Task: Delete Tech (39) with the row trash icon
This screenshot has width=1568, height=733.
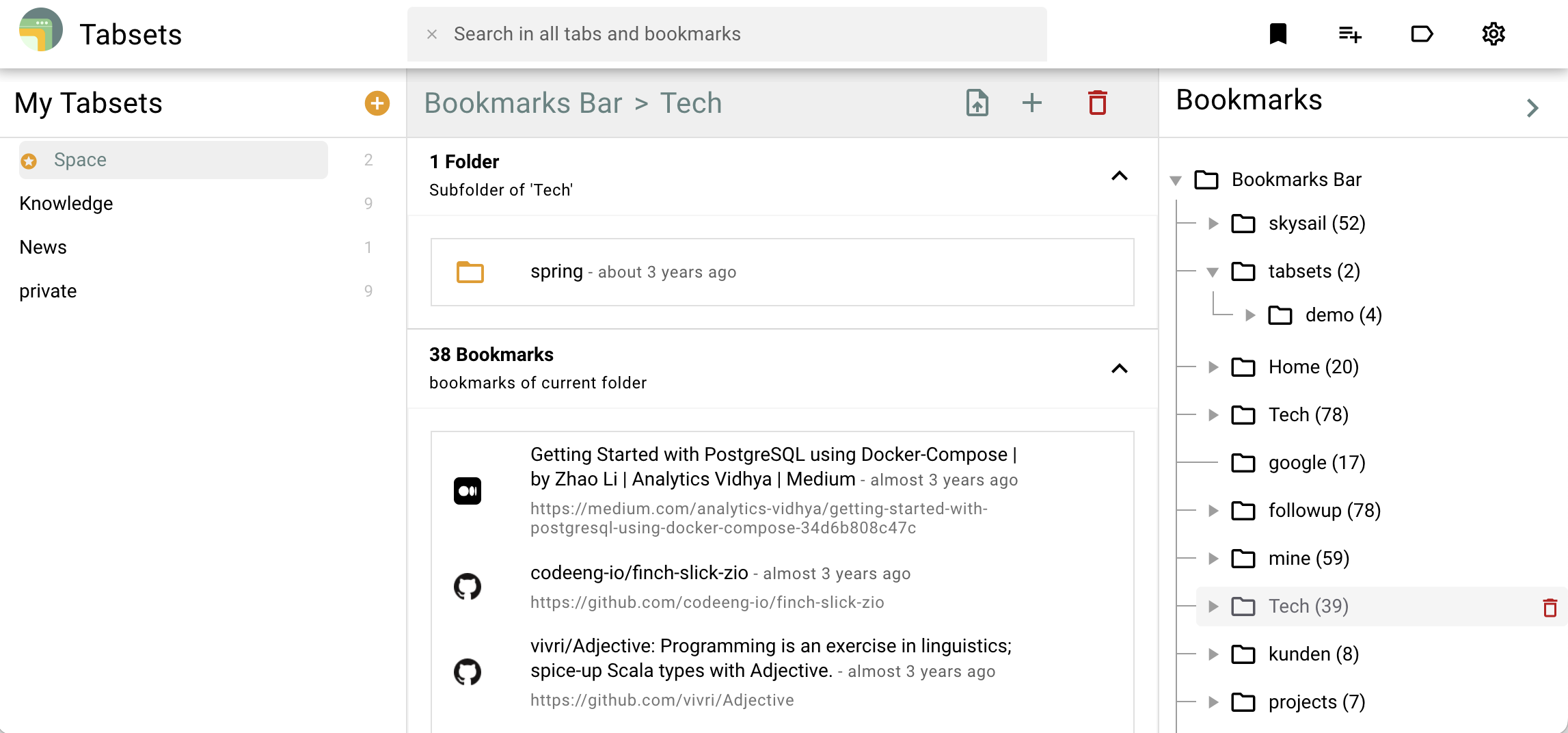Action: [1550, 607]
